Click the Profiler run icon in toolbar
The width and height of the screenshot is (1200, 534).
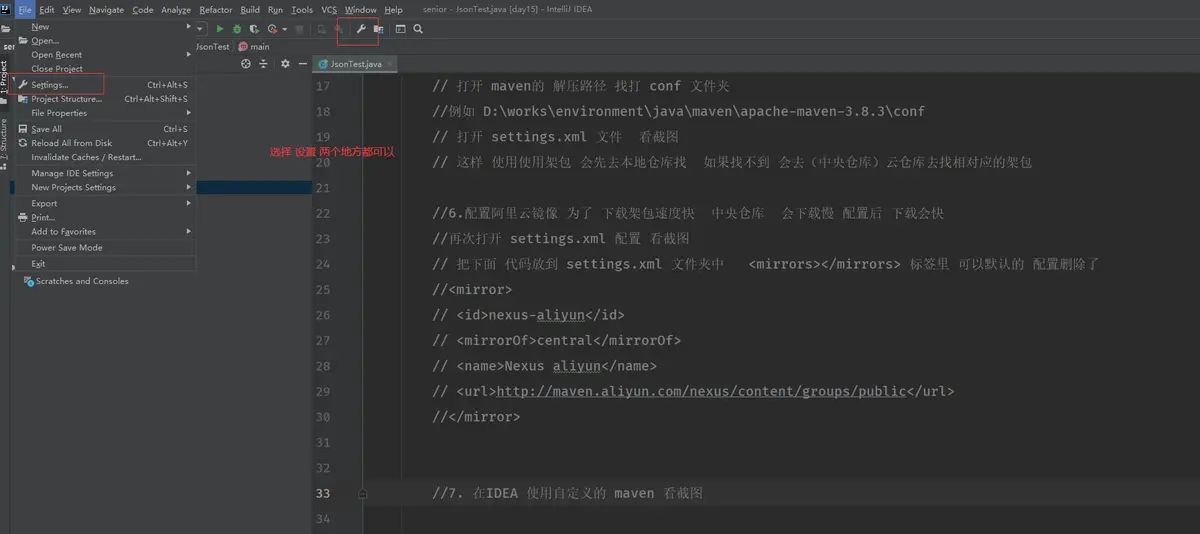pyautogui.click(x=272, y=29)
